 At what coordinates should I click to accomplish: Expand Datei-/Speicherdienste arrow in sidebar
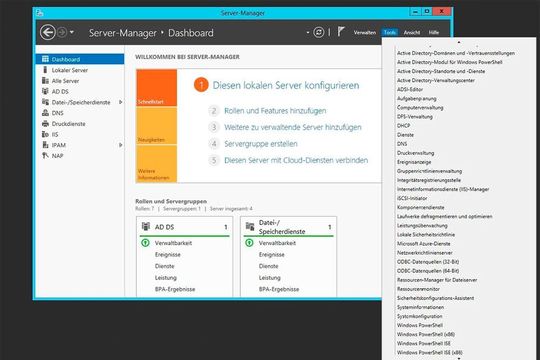click(x=120, y=102)
